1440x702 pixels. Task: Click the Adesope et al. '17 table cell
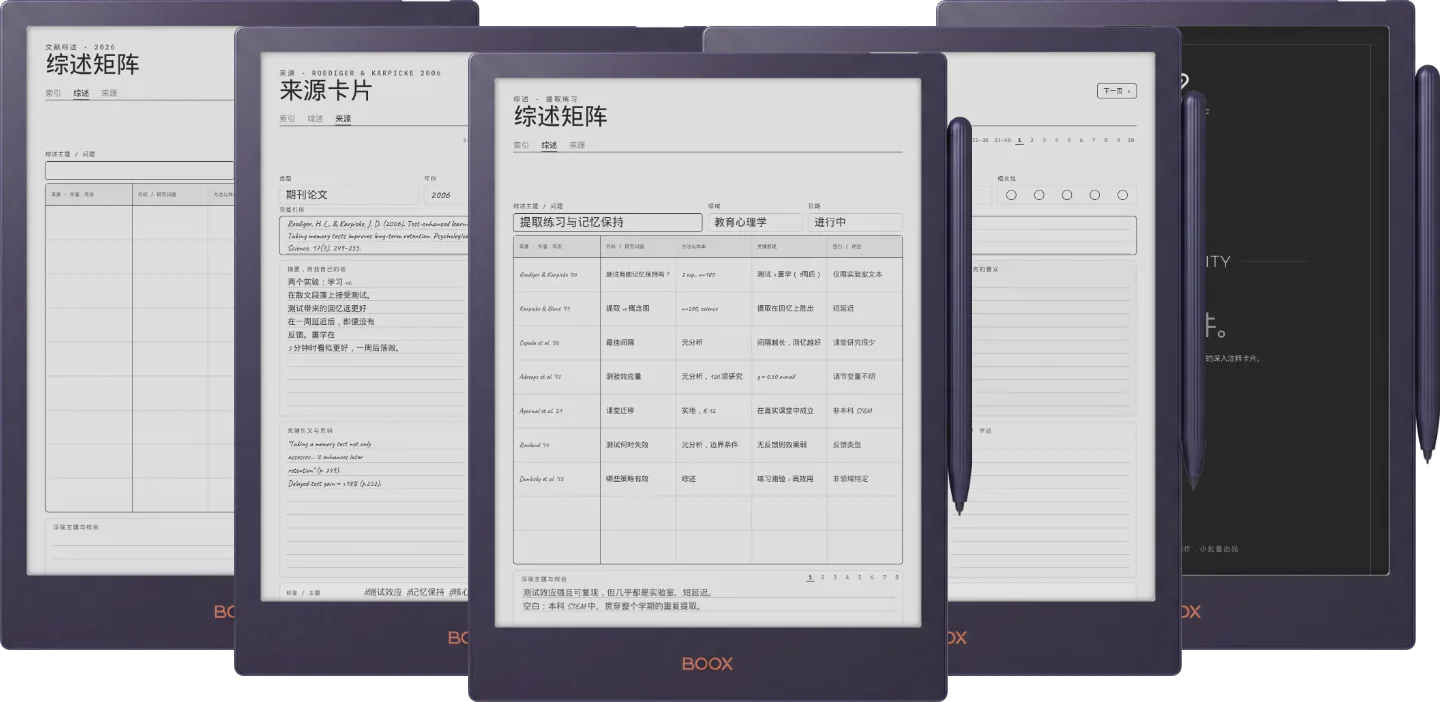point(557,376)
